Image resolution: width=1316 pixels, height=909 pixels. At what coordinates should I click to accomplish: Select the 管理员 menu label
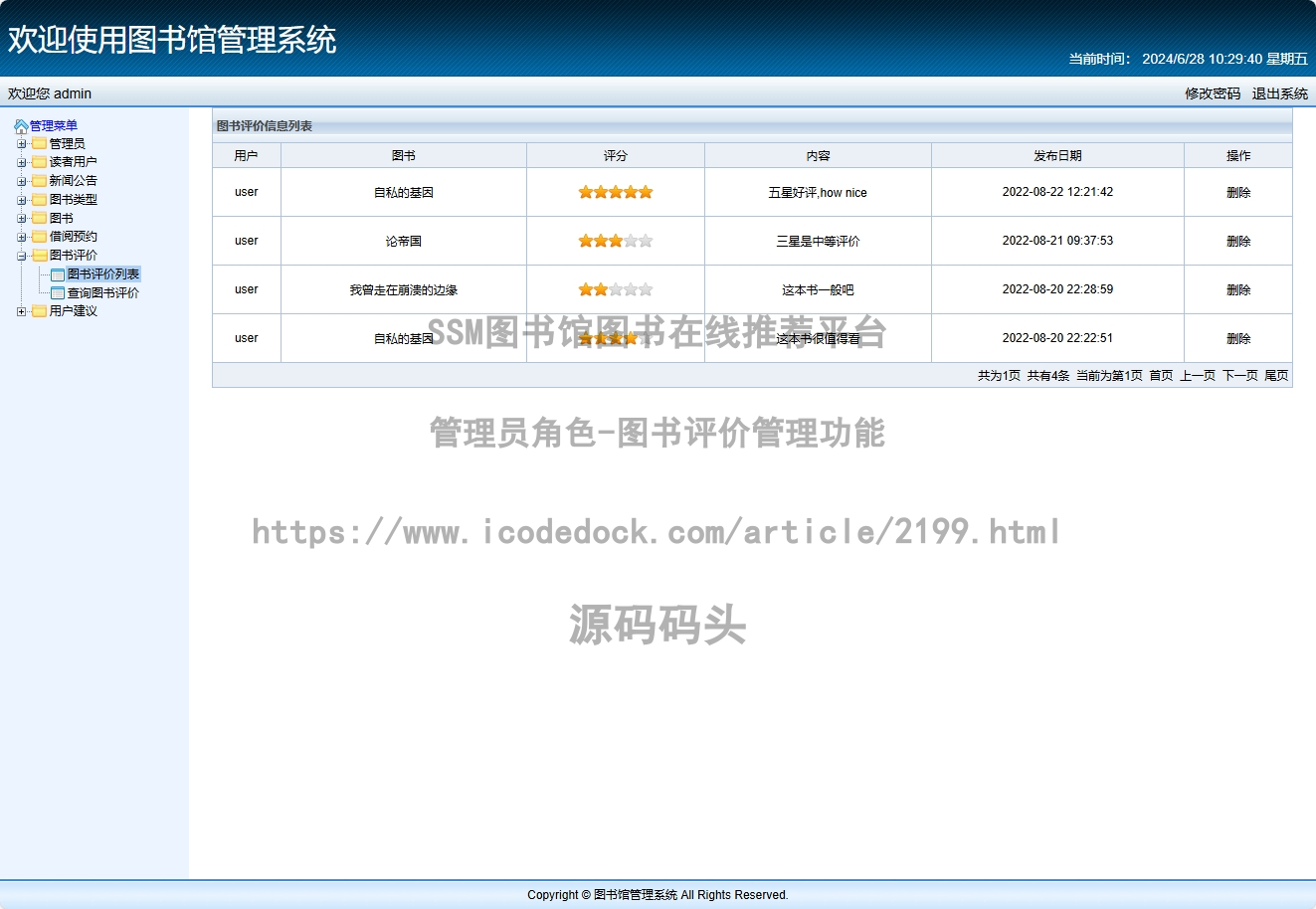[x=68, y=144]
